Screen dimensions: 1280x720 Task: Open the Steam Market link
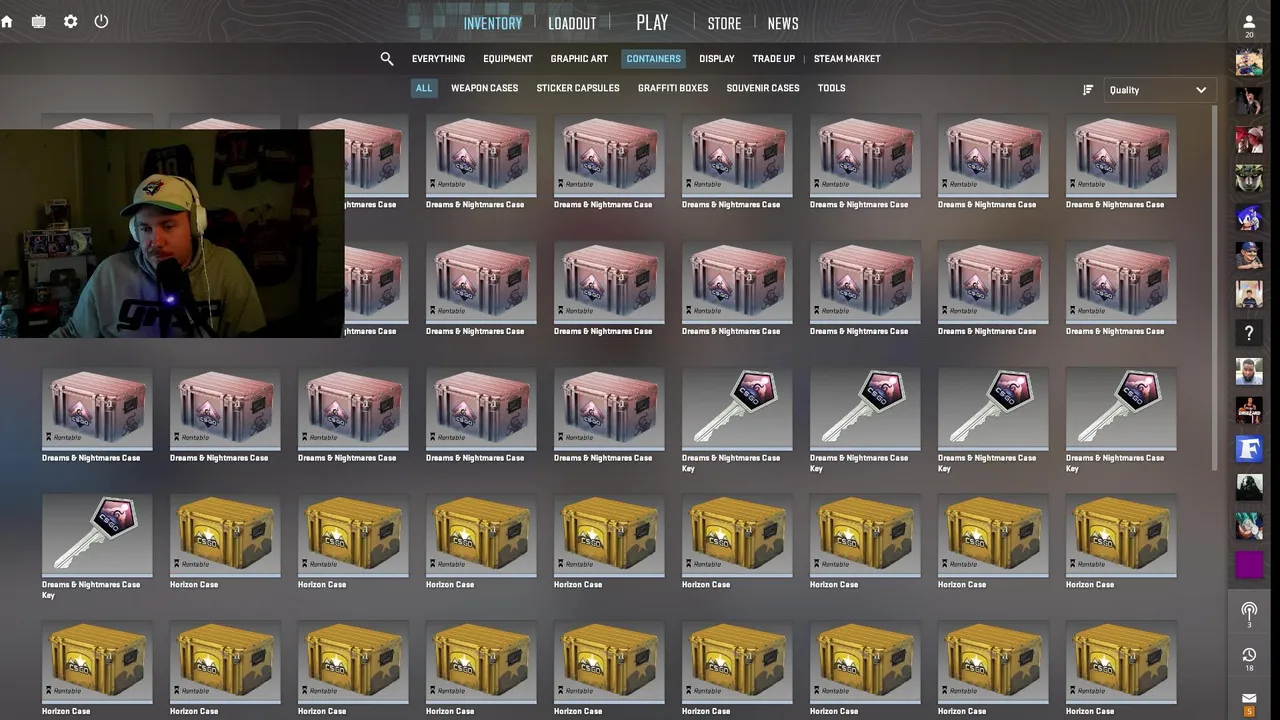click(x=847, y=59)
